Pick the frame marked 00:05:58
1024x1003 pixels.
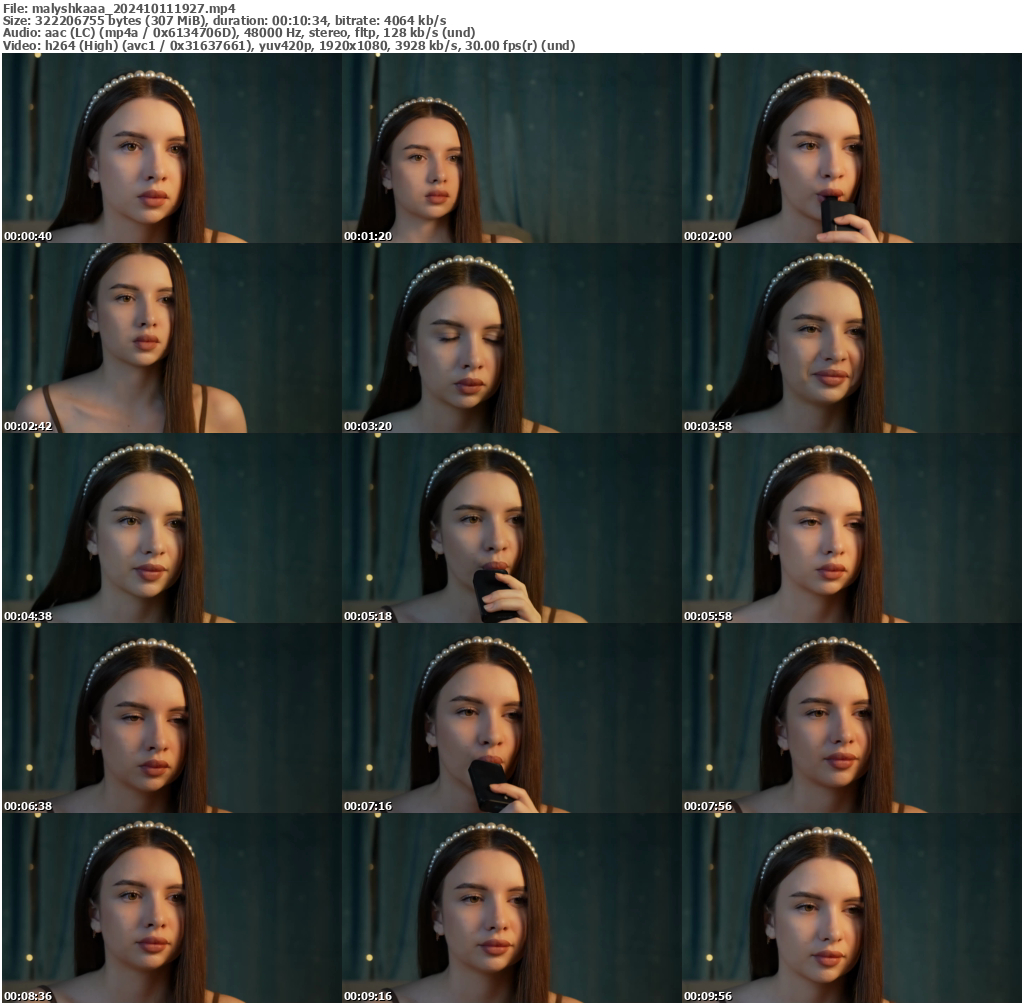[x=851, y=528]
